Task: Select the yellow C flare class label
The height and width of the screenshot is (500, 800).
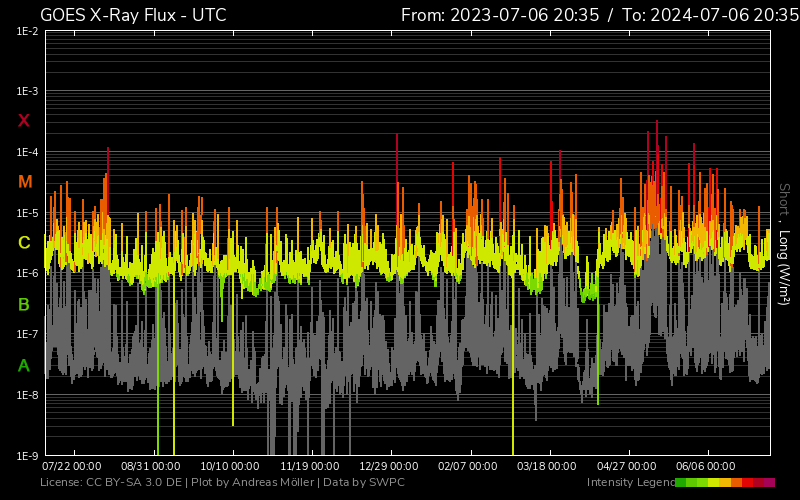Action: [24, 243]
